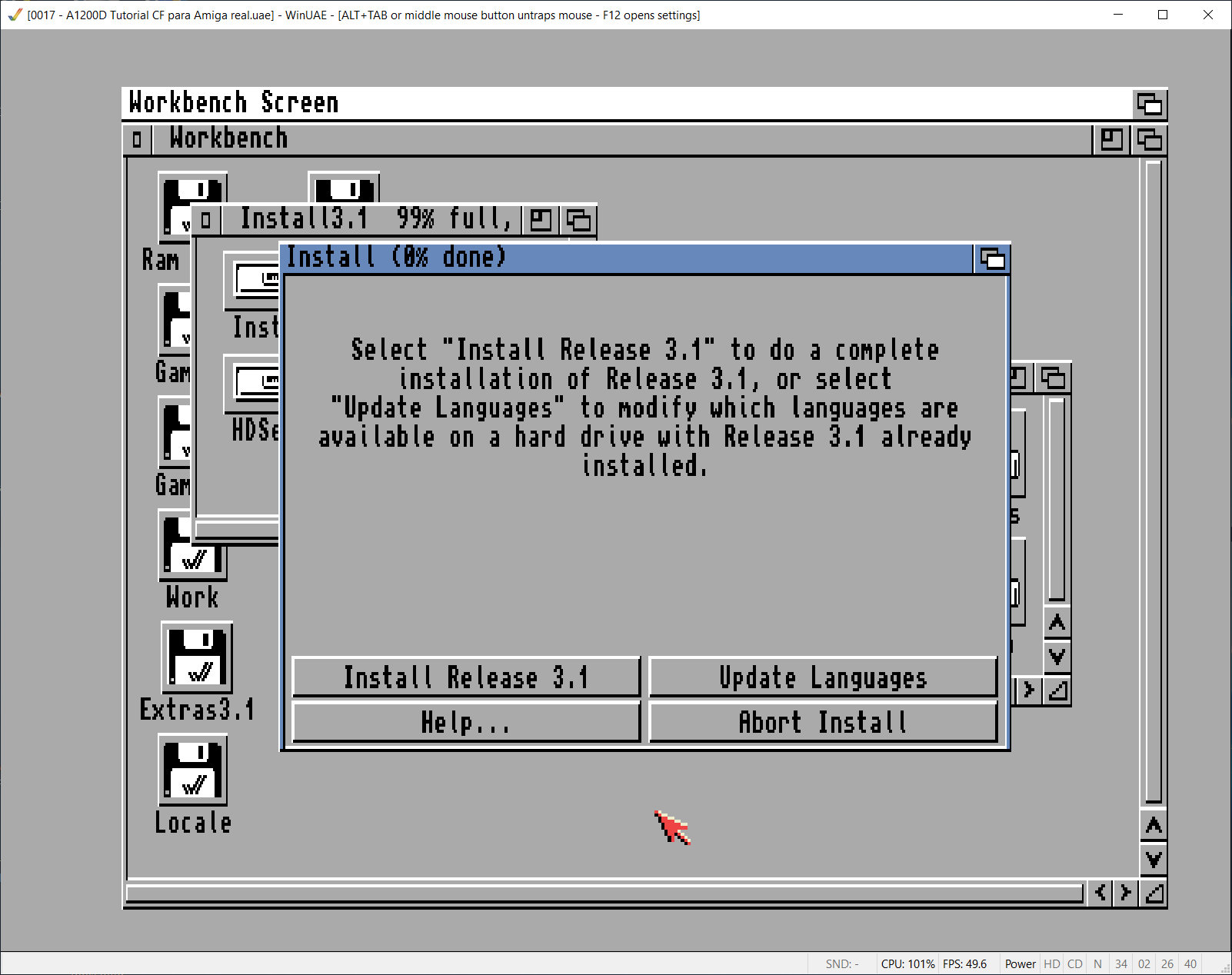The height and width of the screenshot is (975, 1232).
Task: Click Install3.1 window zoom gadget
Action: pos(541,220)
